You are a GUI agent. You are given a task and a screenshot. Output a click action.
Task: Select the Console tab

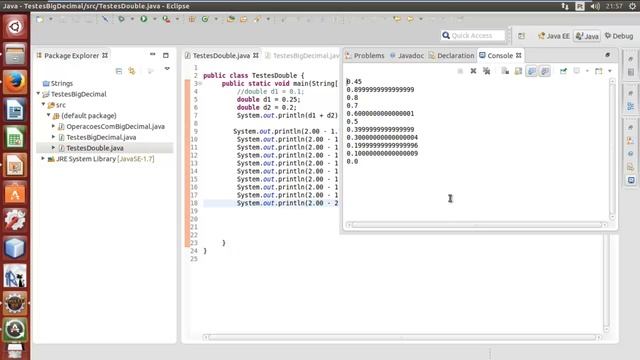click(500, 56)
